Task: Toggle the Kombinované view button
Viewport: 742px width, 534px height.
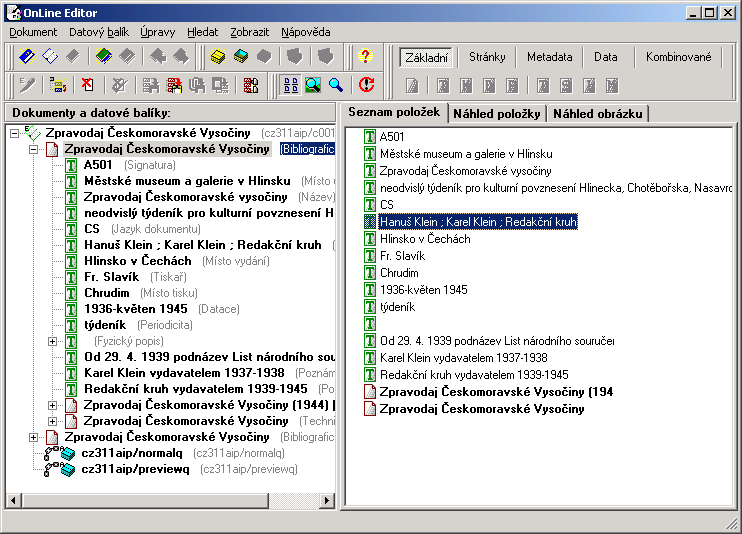Action: pos(679,57)
